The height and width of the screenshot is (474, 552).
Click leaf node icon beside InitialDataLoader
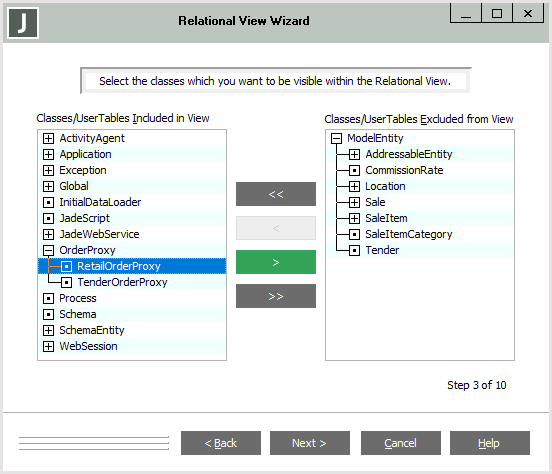[48, 202]
